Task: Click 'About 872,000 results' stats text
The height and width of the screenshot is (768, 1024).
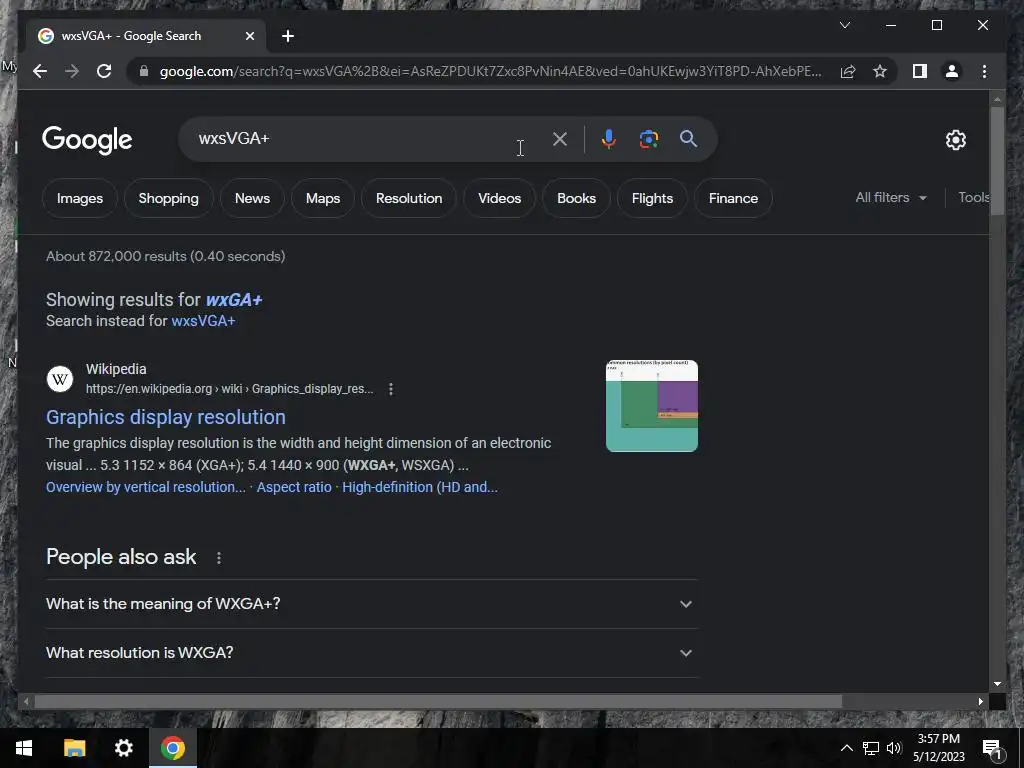Action: (x=165, y=256)
